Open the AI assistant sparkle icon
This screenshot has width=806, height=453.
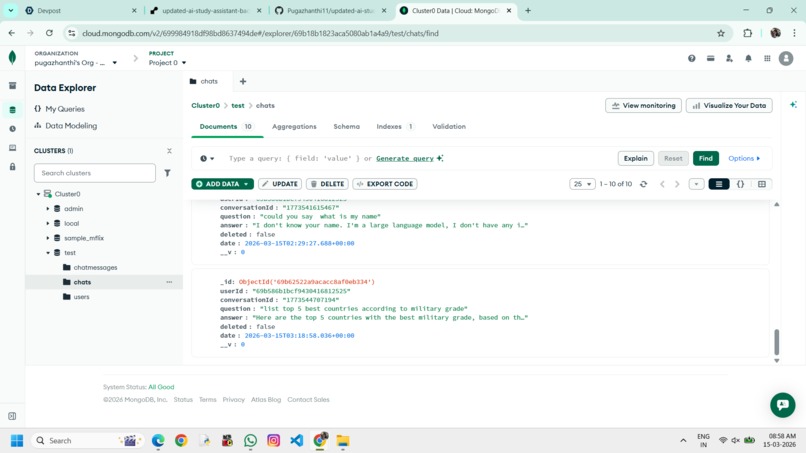pyautogui.click(x=793, y=104)
